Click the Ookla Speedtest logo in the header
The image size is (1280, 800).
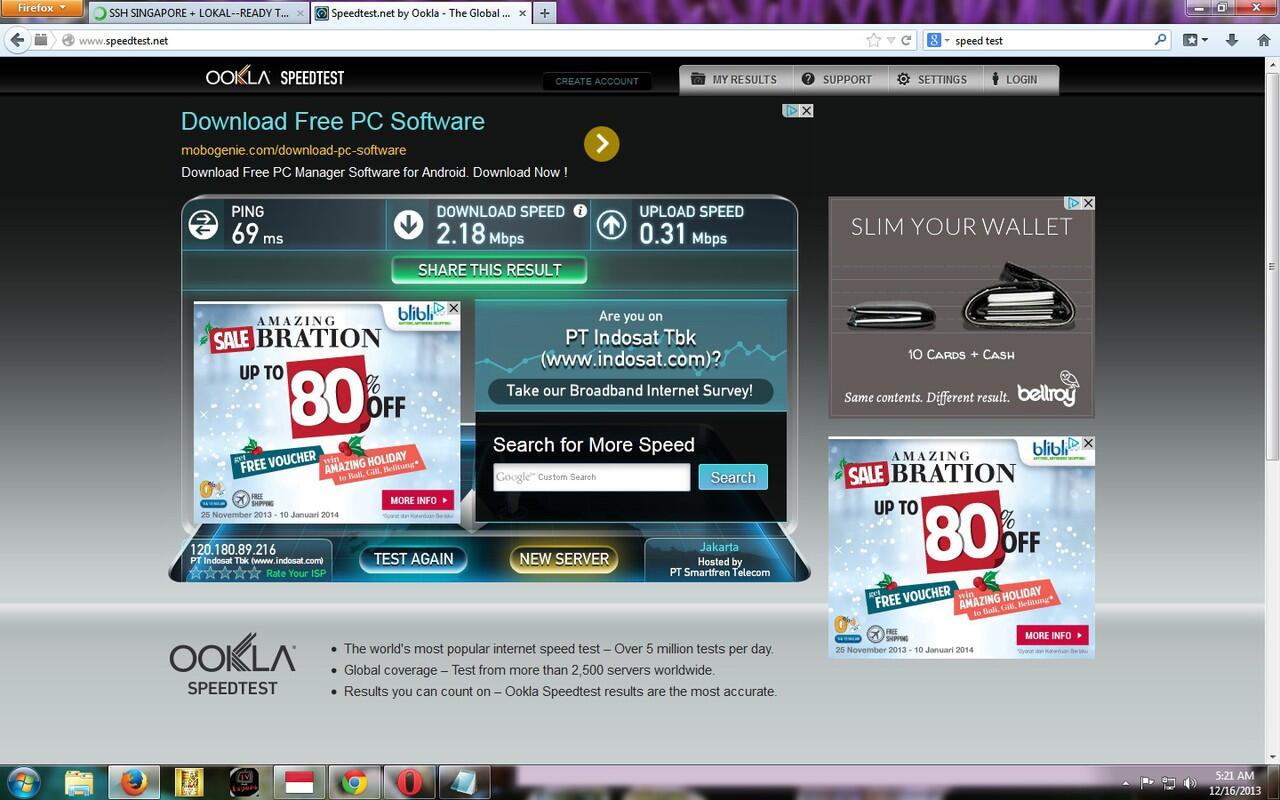275,77
